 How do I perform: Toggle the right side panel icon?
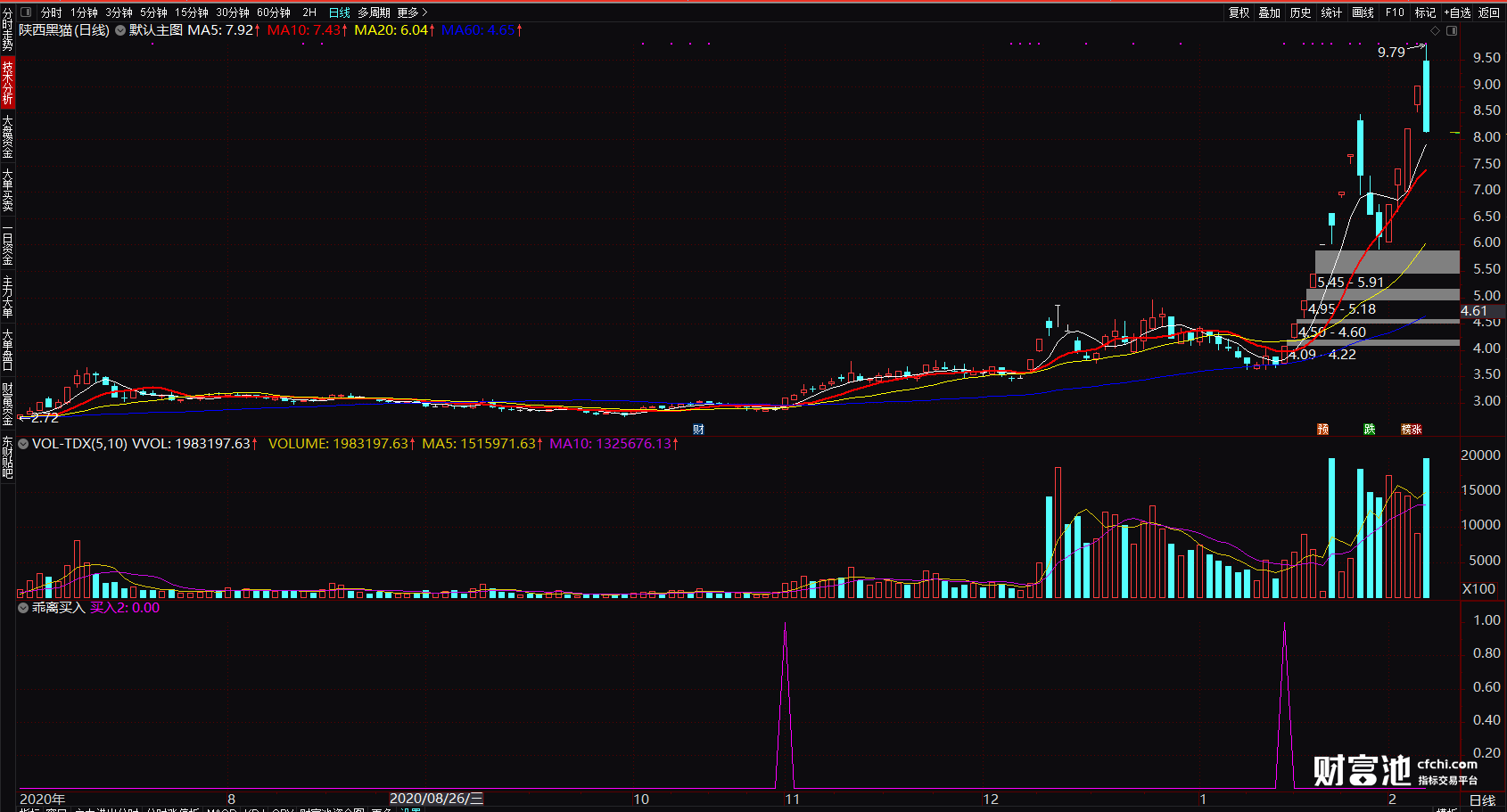click(1452, 31)
